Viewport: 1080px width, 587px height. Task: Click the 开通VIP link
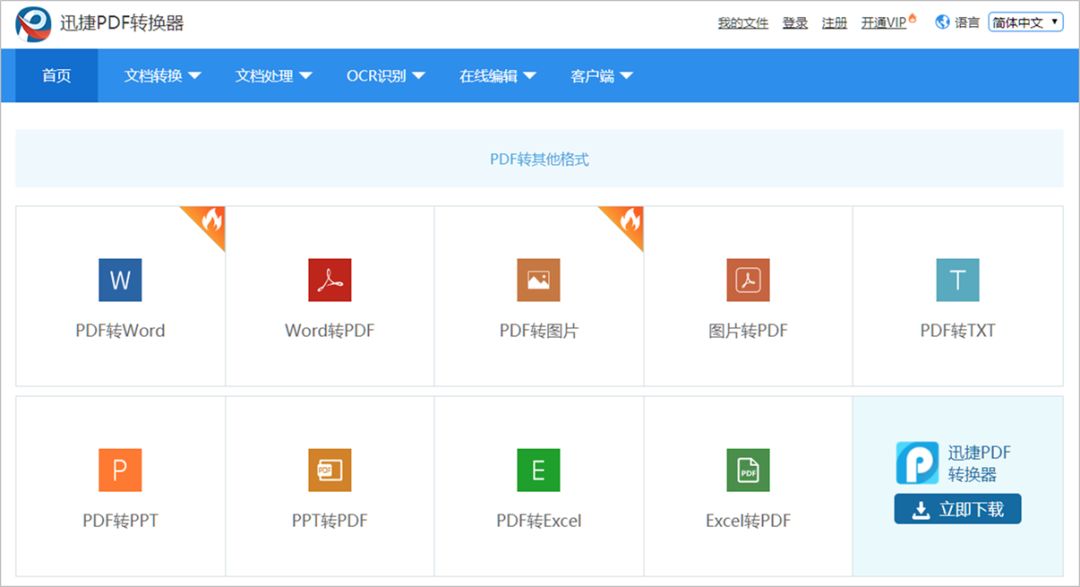click(x=884, y=23)
